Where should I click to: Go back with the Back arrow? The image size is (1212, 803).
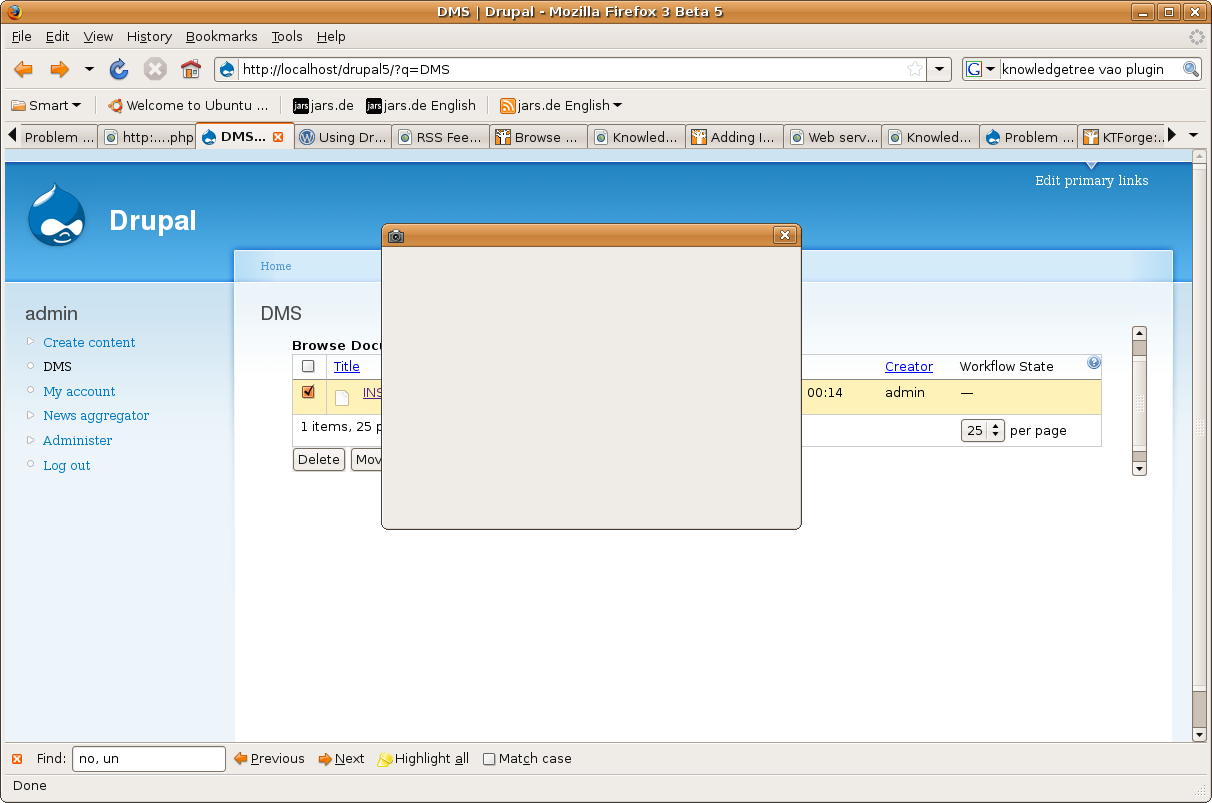(23, 69)
